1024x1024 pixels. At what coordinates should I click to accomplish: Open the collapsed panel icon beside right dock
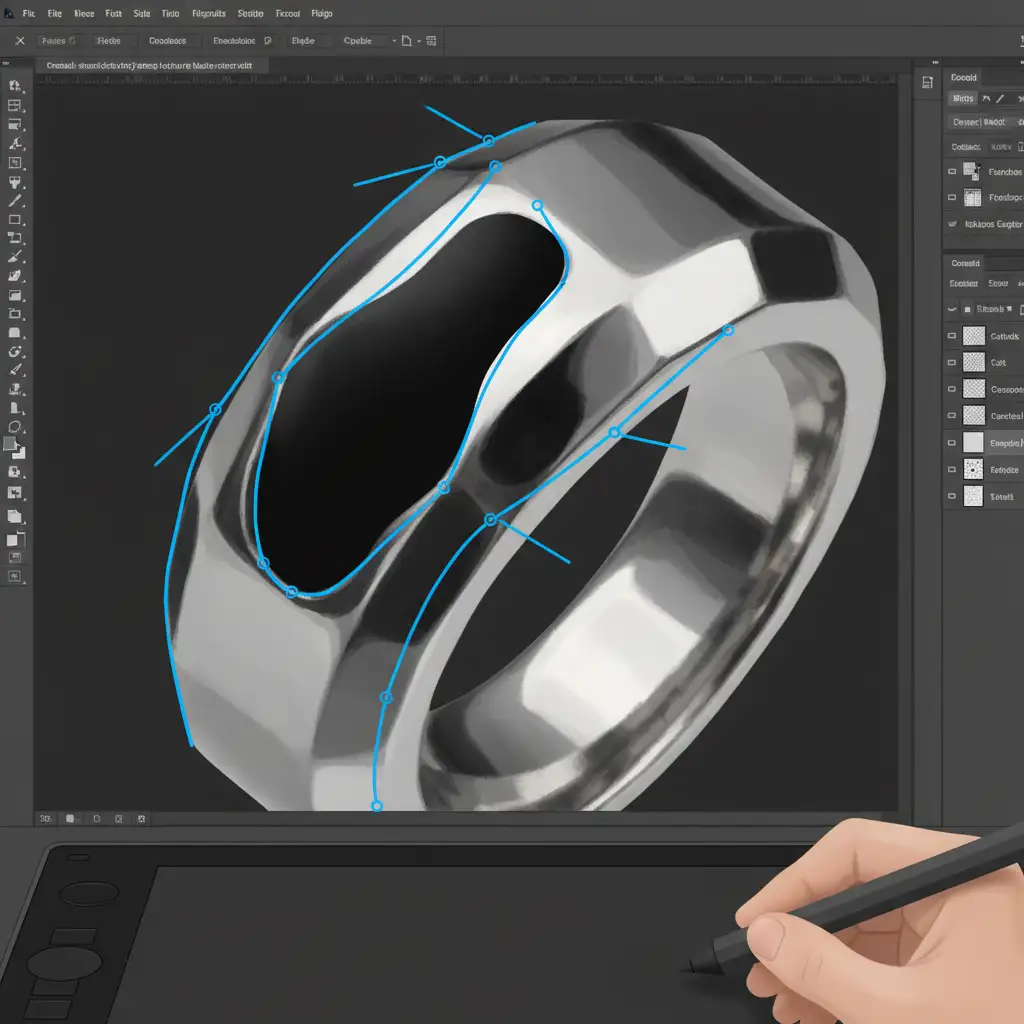click(928, 82)
